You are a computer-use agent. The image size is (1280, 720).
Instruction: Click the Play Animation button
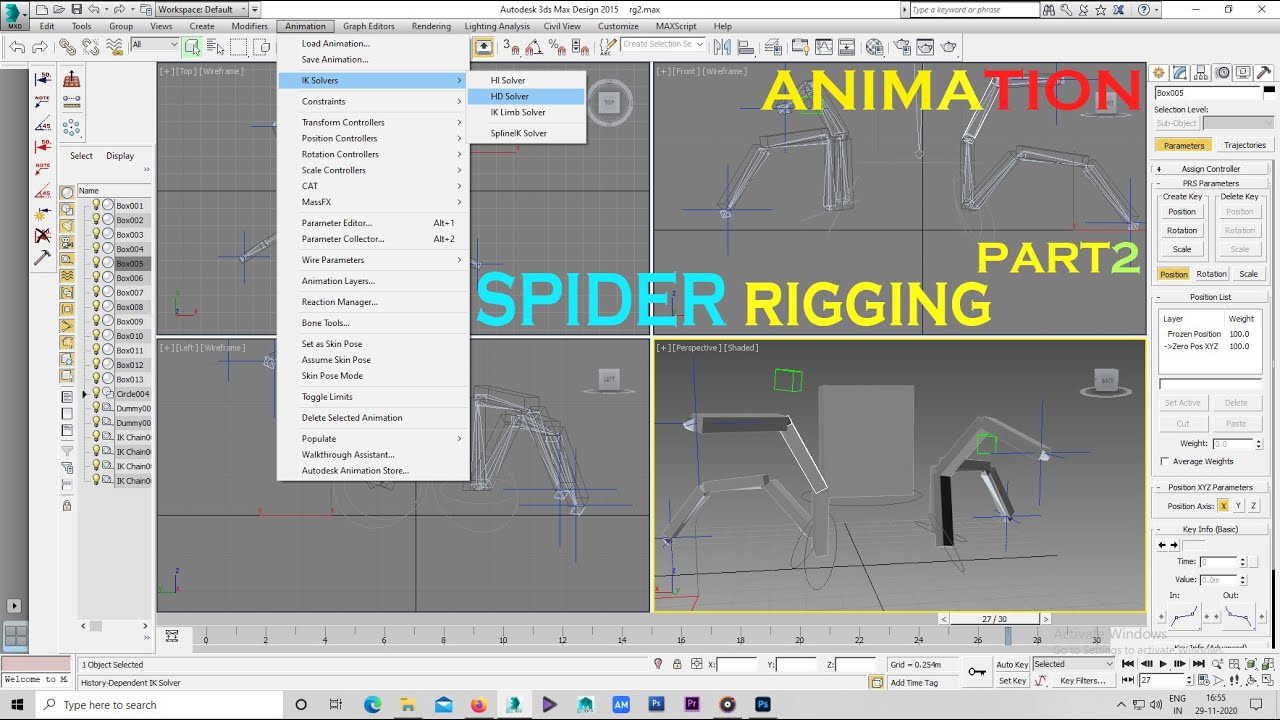1163,664
